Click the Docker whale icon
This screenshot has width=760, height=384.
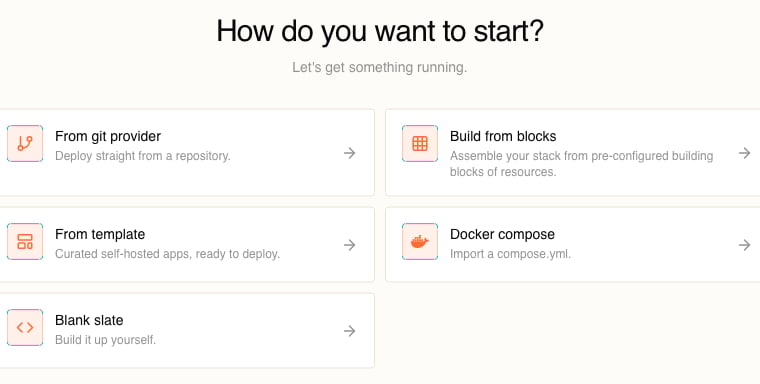tap(420, 241)
